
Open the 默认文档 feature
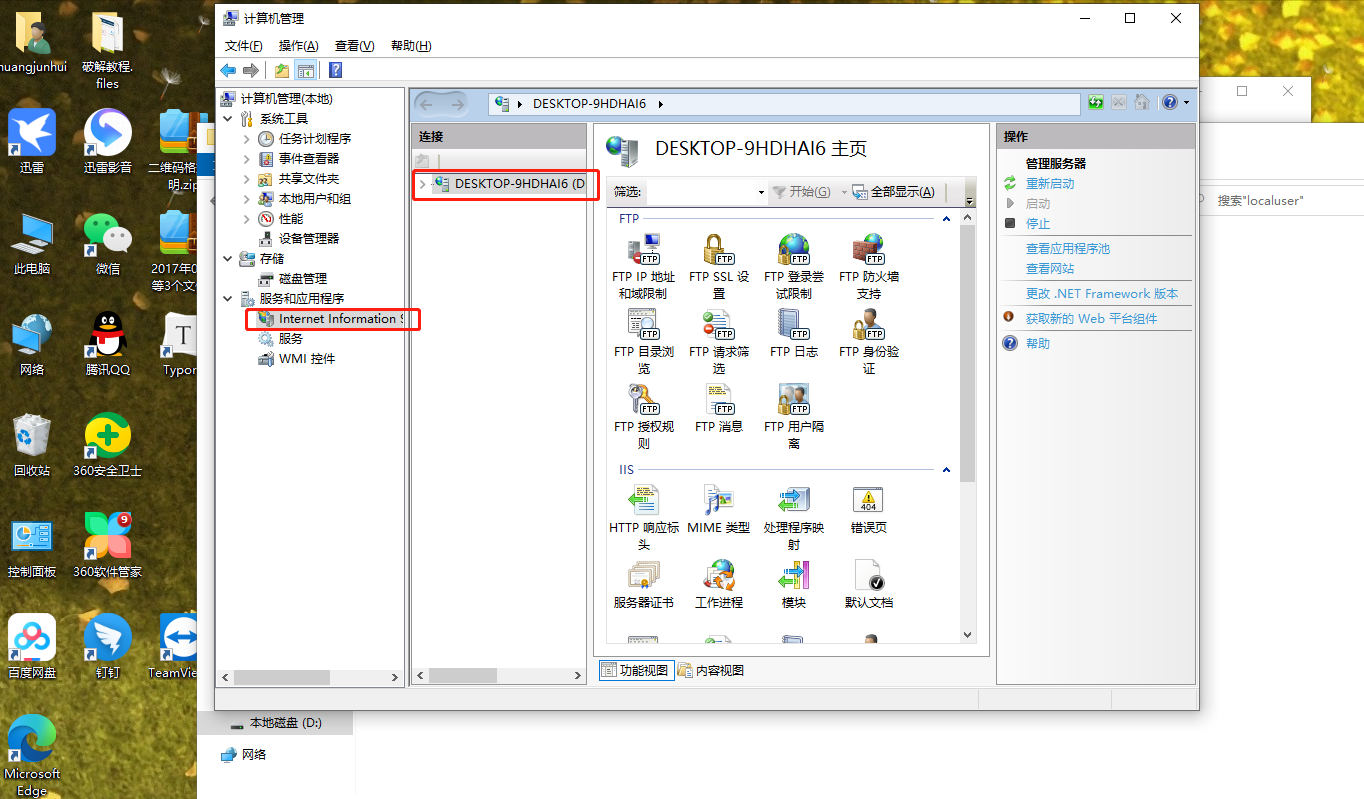(868, 585)
